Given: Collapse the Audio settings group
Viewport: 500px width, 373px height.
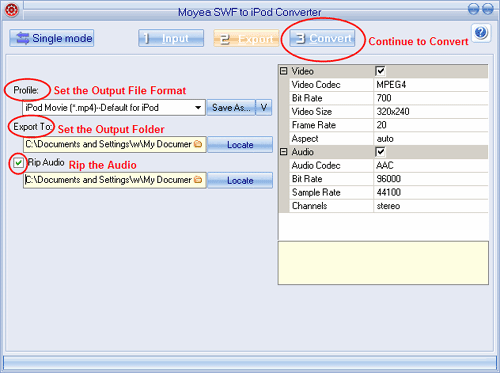Looking at the screenshot, I should pos(284,152).
